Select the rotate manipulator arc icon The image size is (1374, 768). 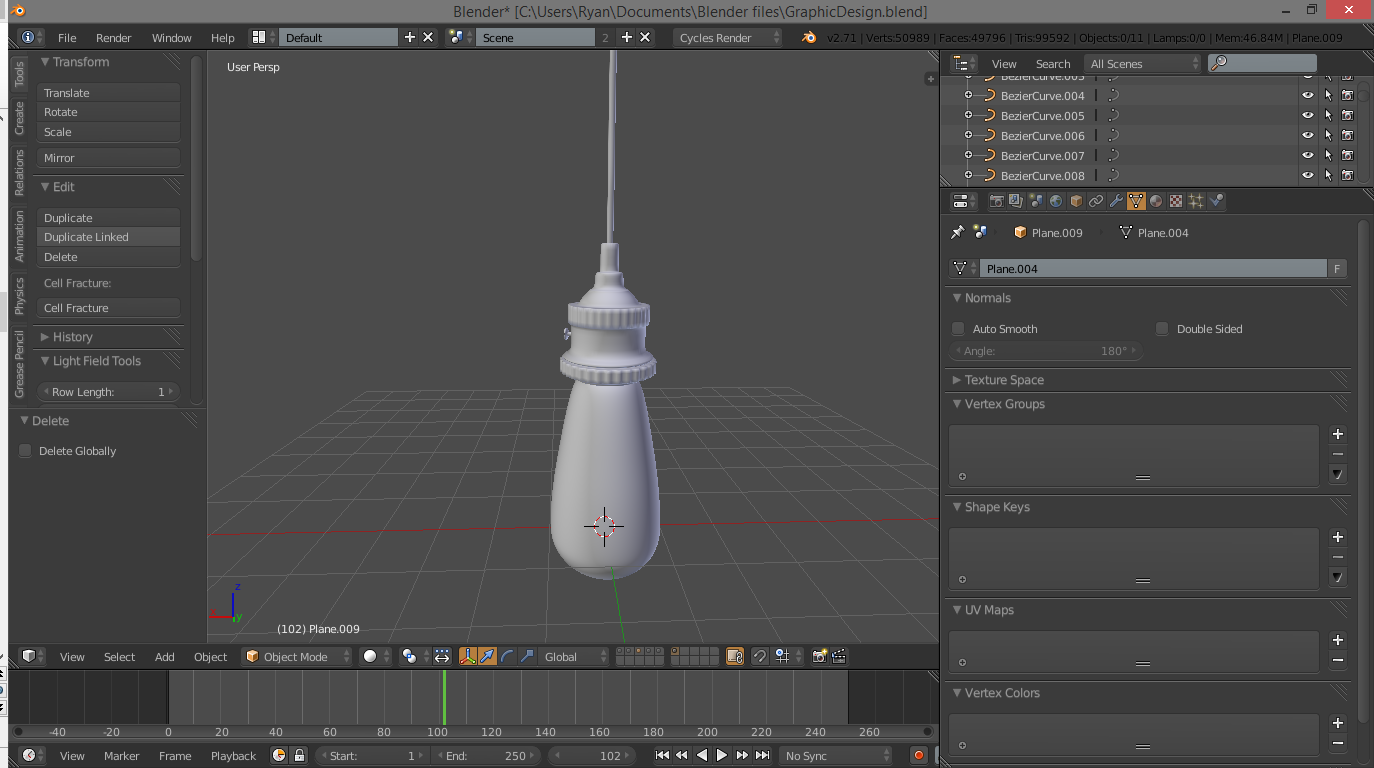click(x=506, y=656)
